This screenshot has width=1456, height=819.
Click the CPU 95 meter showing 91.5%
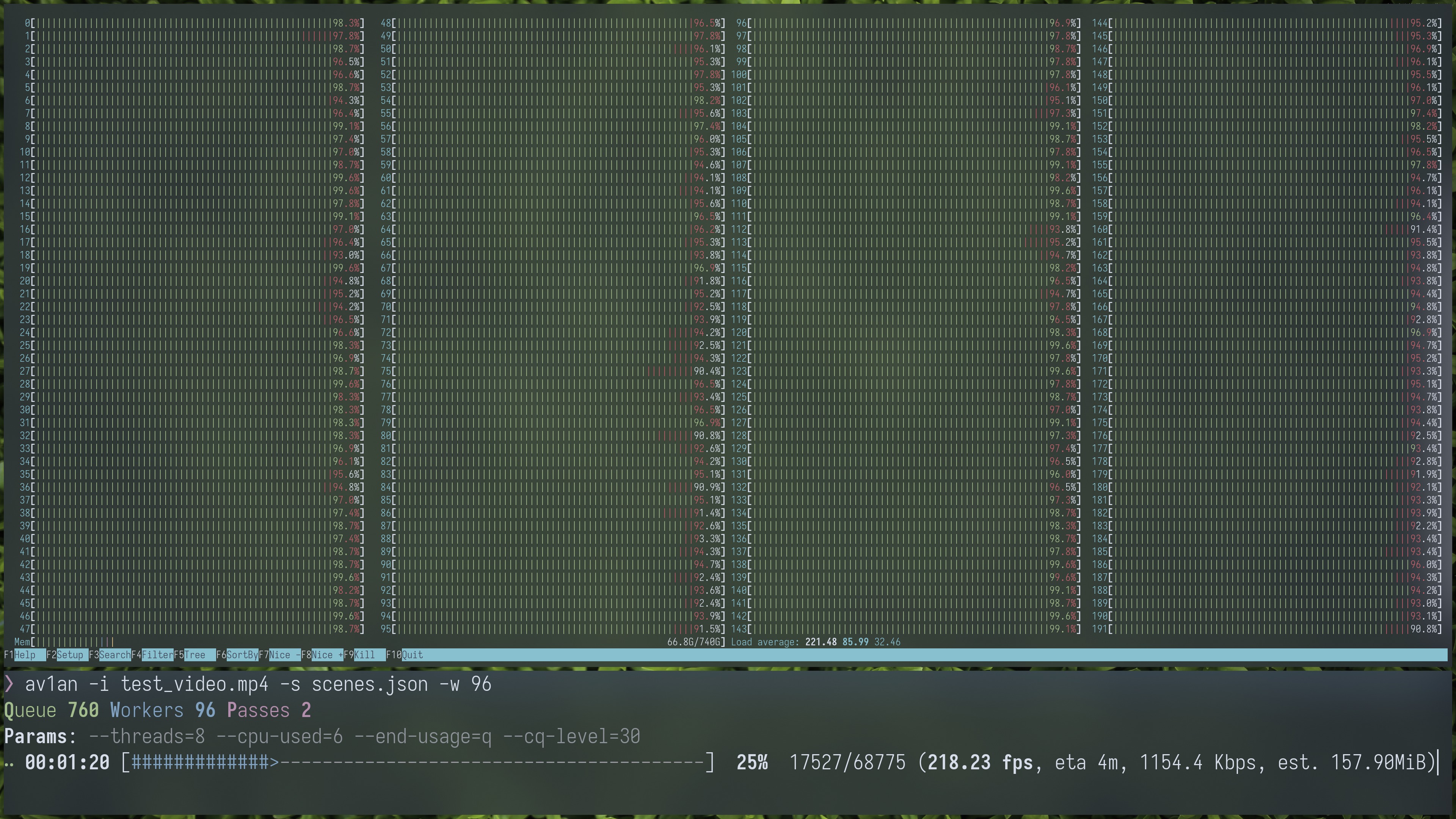tap(553, 629)
